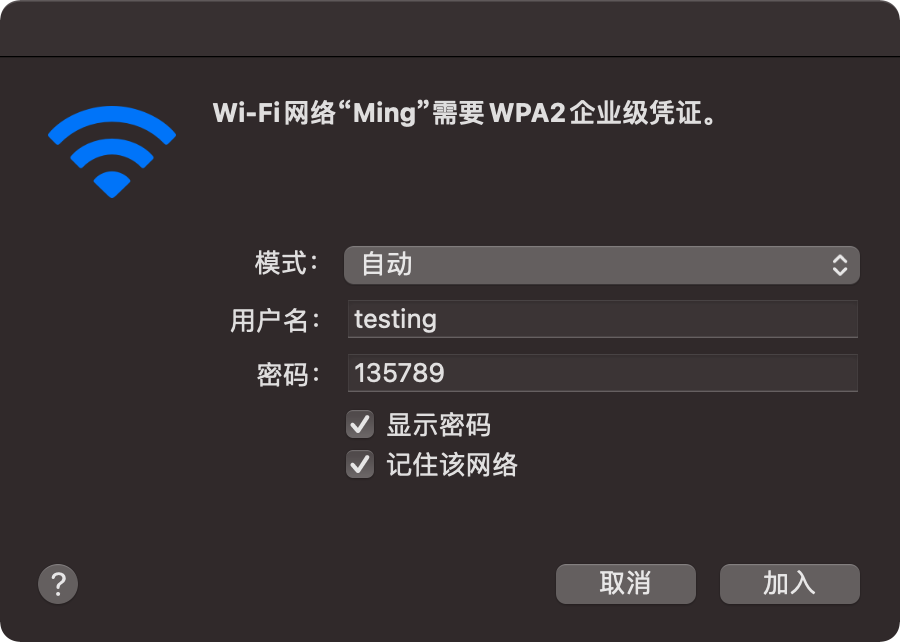
Task: Click the word testing in the username box
Action: click(x=396, y=319)
